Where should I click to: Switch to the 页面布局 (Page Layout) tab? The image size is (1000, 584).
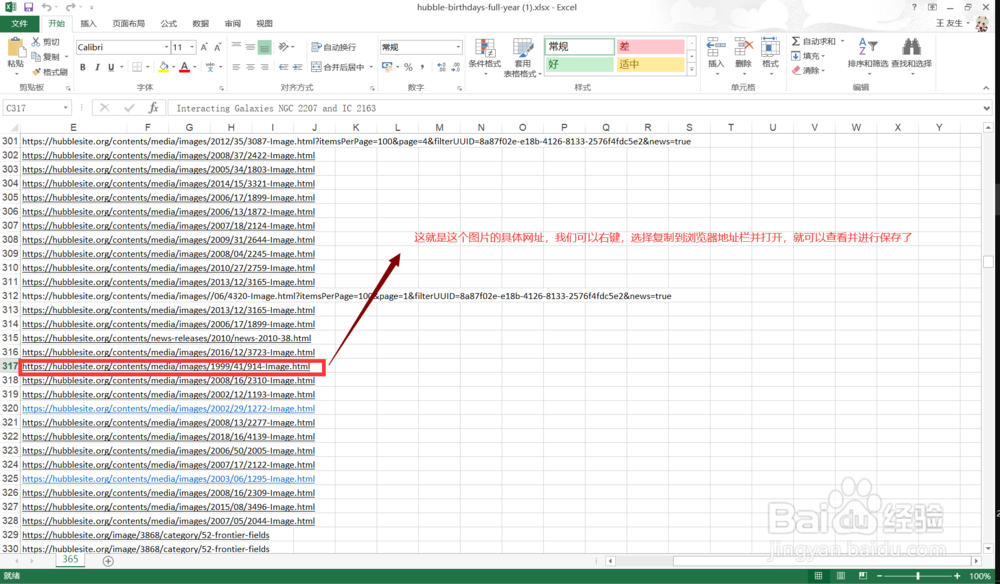128,24
